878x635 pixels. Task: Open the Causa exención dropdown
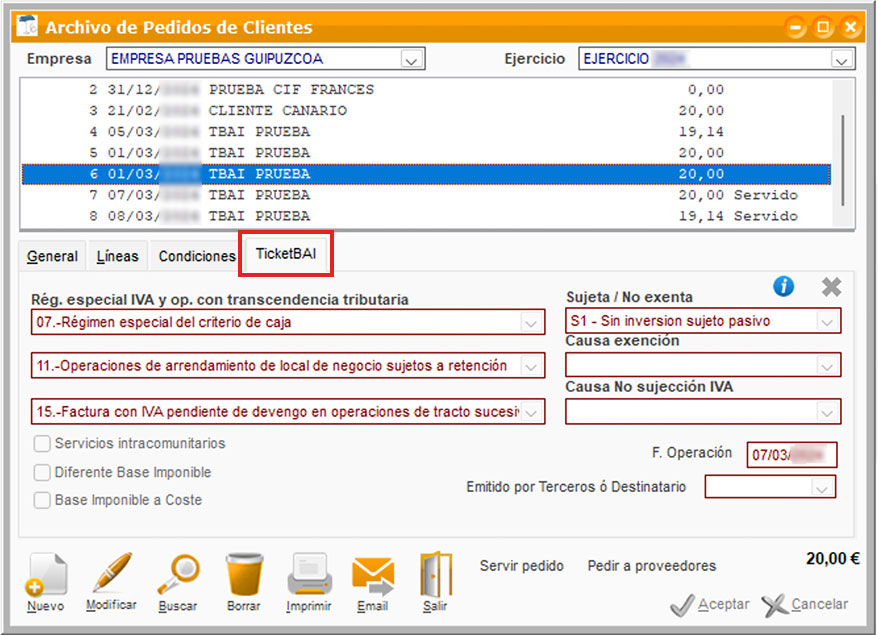(x=827, y=366)
